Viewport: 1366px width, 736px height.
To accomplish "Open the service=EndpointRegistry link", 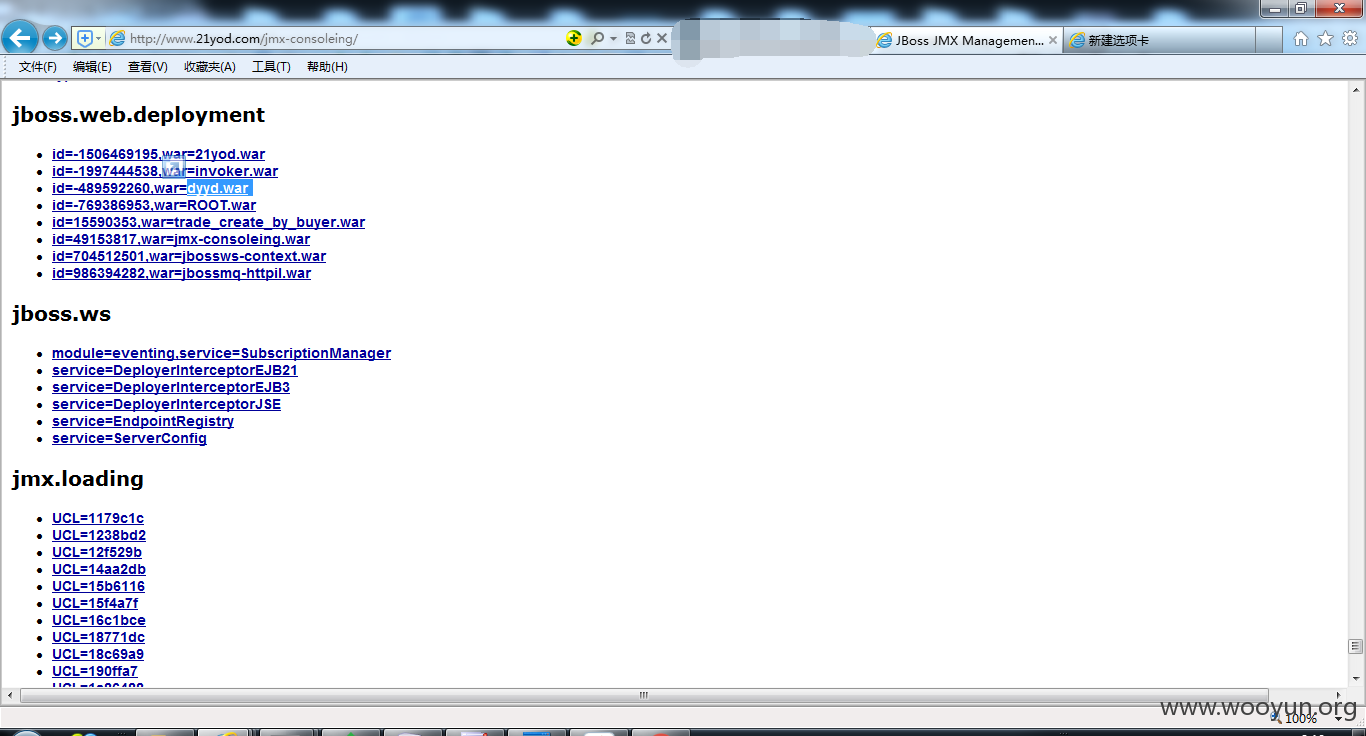I will pos(143,421).
